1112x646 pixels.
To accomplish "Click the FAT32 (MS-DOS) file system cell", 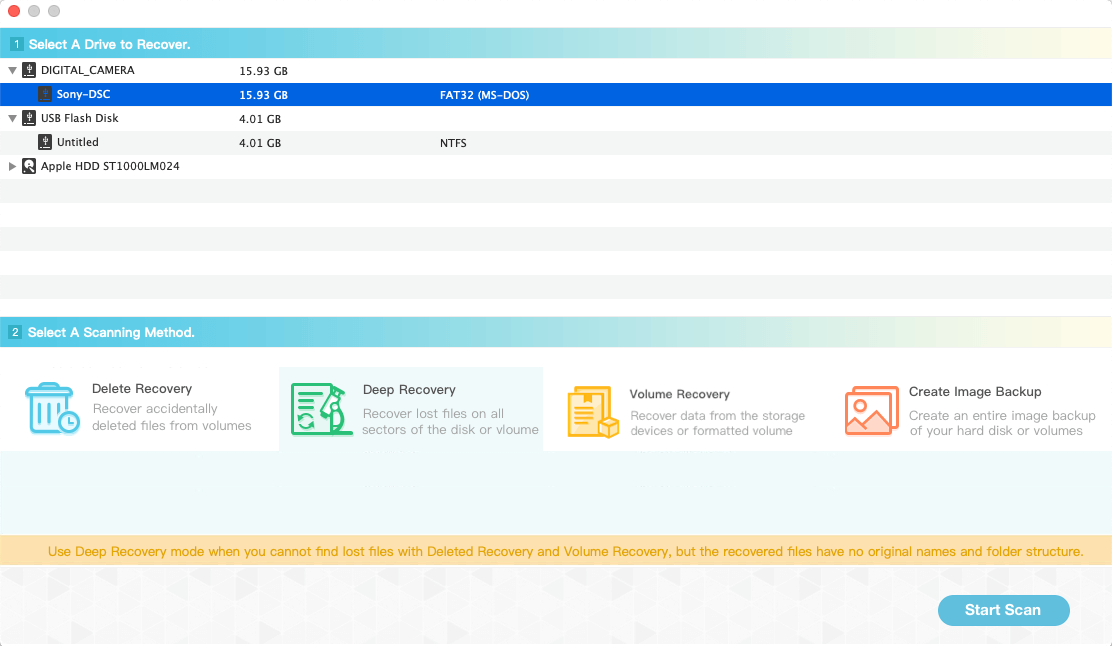I will 484,95.
